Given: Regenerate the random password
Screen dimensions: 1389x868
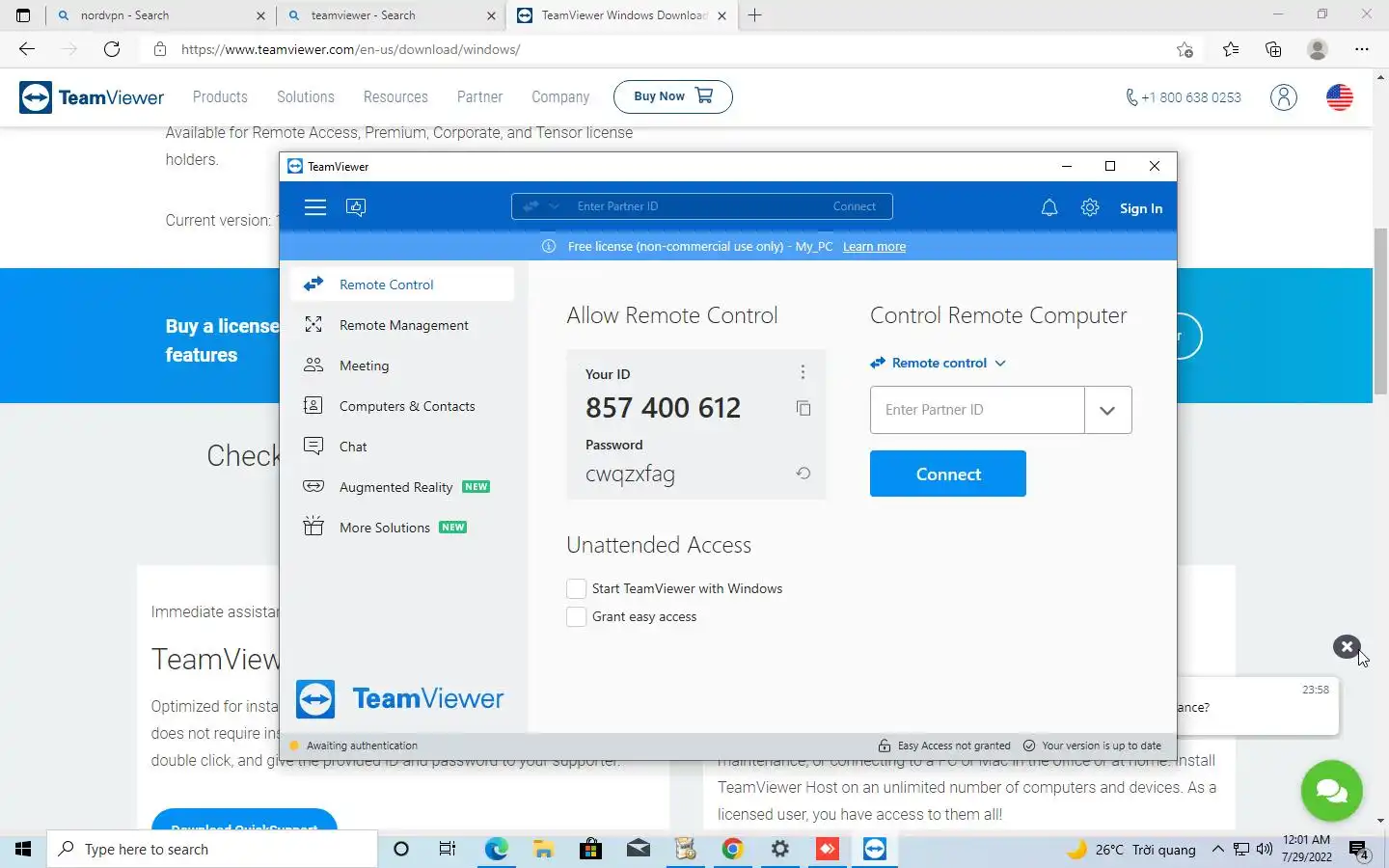Looking at the screenshot, I should [x=803, y=474].
